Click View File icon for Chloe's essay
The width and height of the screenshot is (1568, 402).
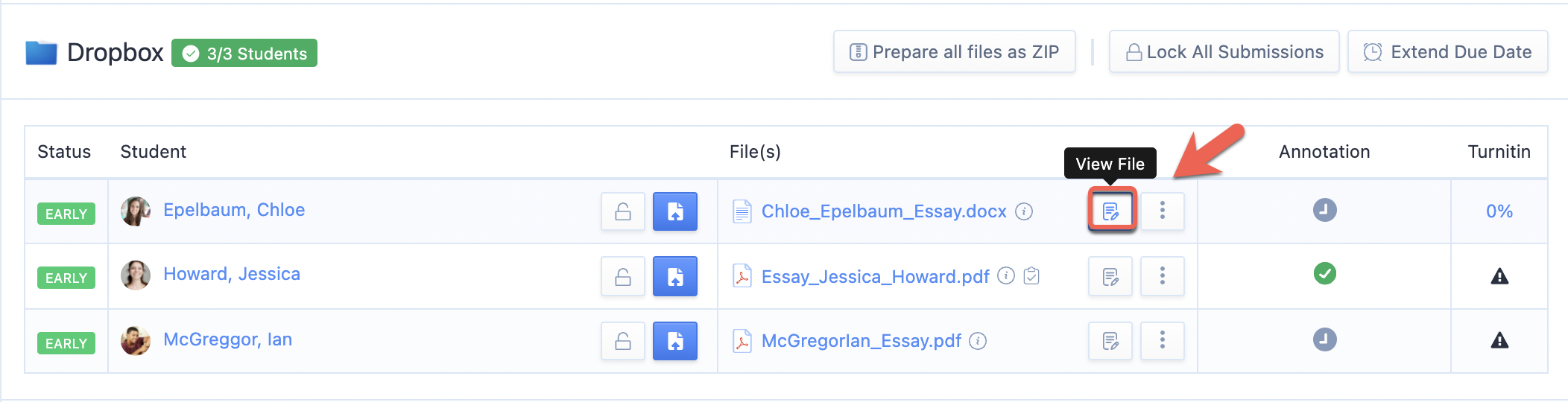tap(1110, 211)
